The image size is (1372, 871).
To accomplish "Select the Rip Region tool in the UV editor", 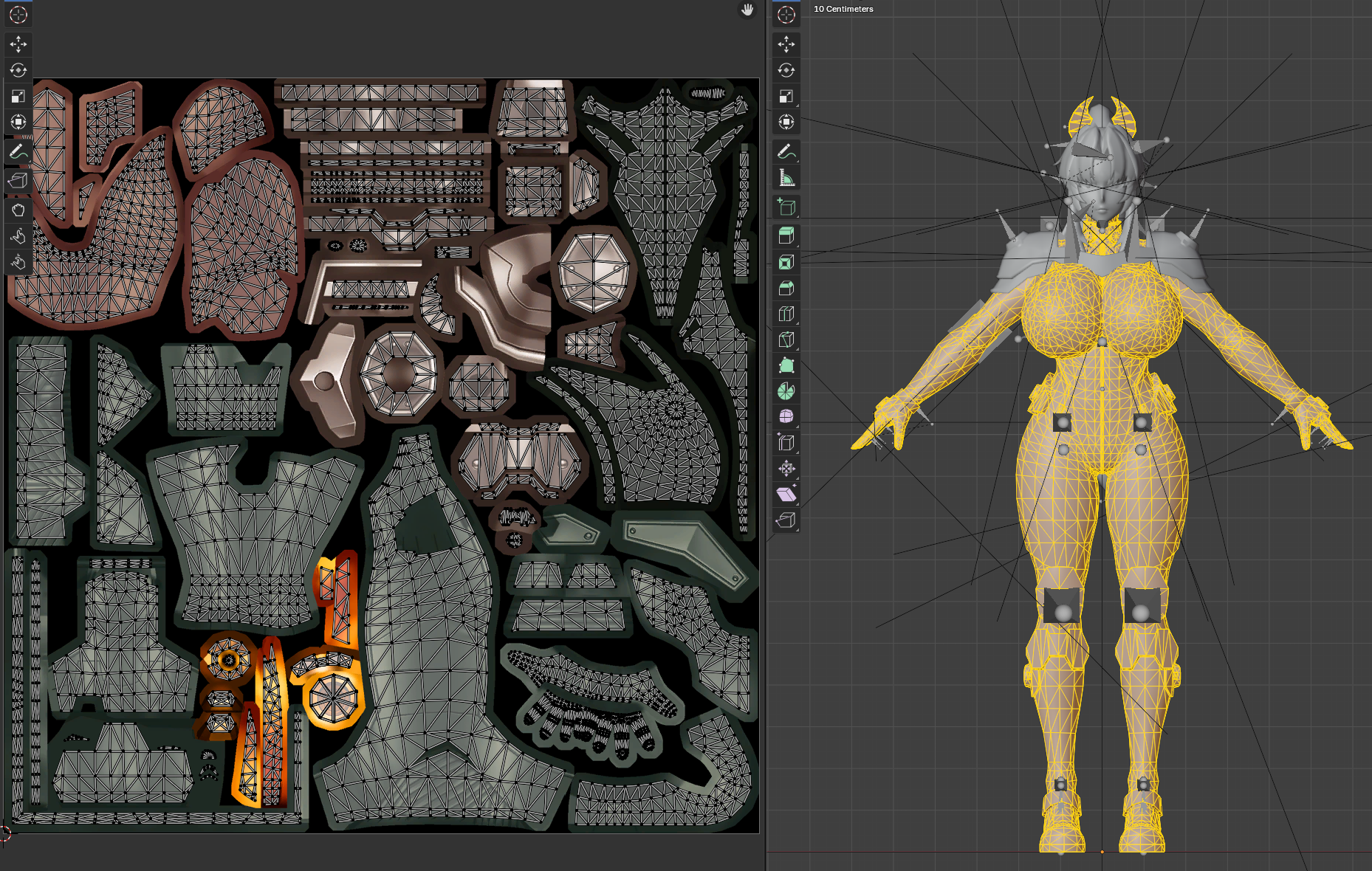I will pyautogui.click(x=18, y=180).
